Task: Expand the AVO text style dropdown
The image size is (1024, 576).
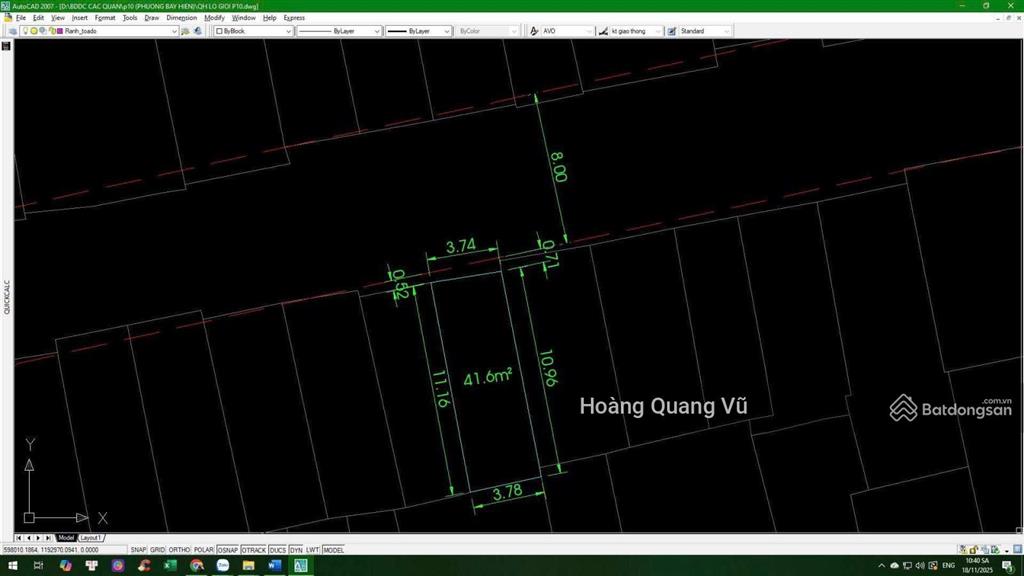Action: pyautogui.click(x=589, y=31)
